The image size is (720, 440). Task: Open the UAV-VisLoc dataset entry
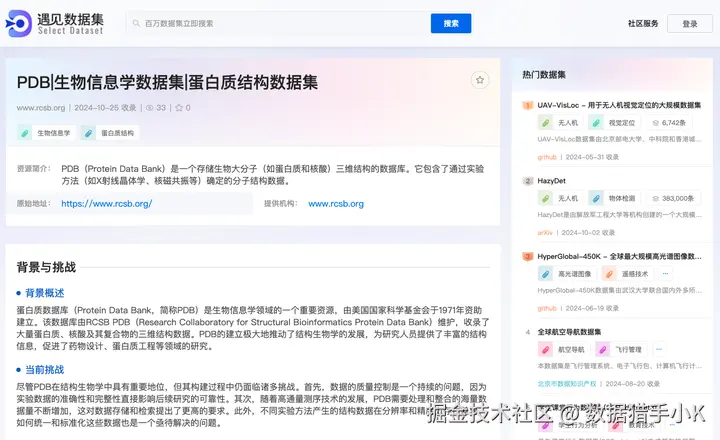619,105
